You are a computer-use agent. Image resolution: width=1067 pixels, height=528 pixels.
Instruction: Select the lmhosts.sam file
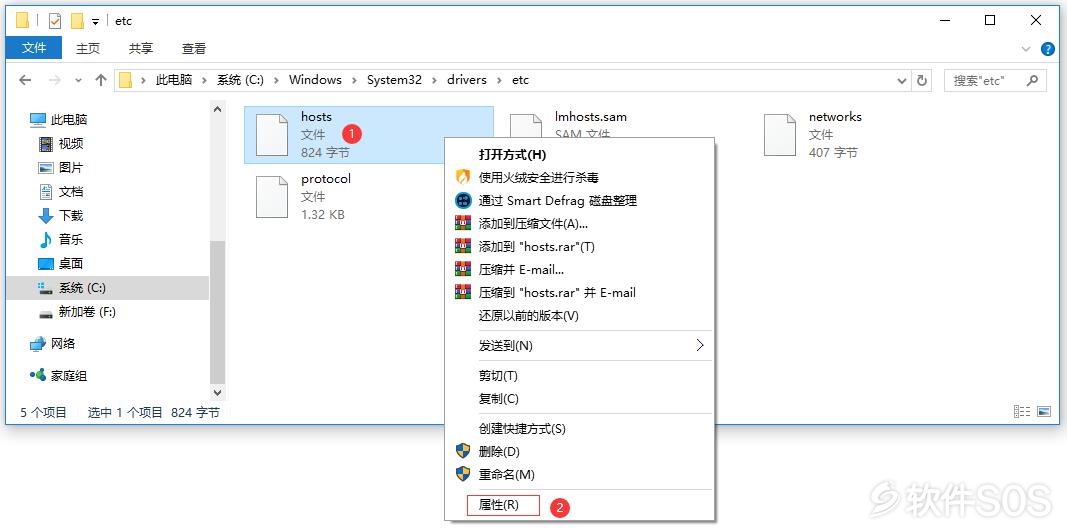pos(568,125)
